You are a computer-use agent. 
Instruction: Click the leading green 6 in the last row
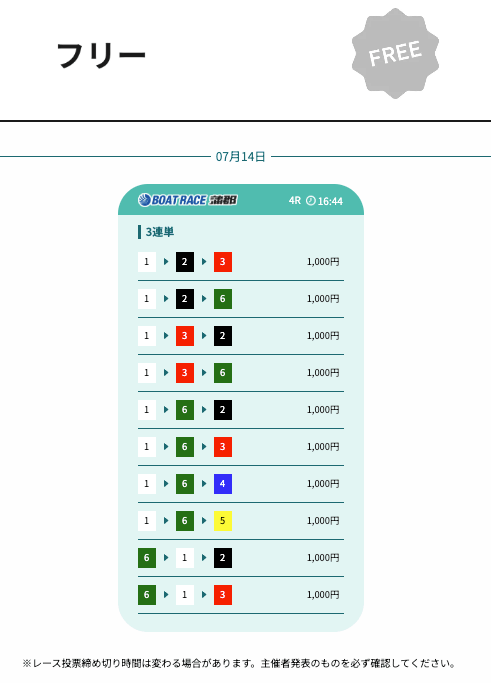[147, 595]
